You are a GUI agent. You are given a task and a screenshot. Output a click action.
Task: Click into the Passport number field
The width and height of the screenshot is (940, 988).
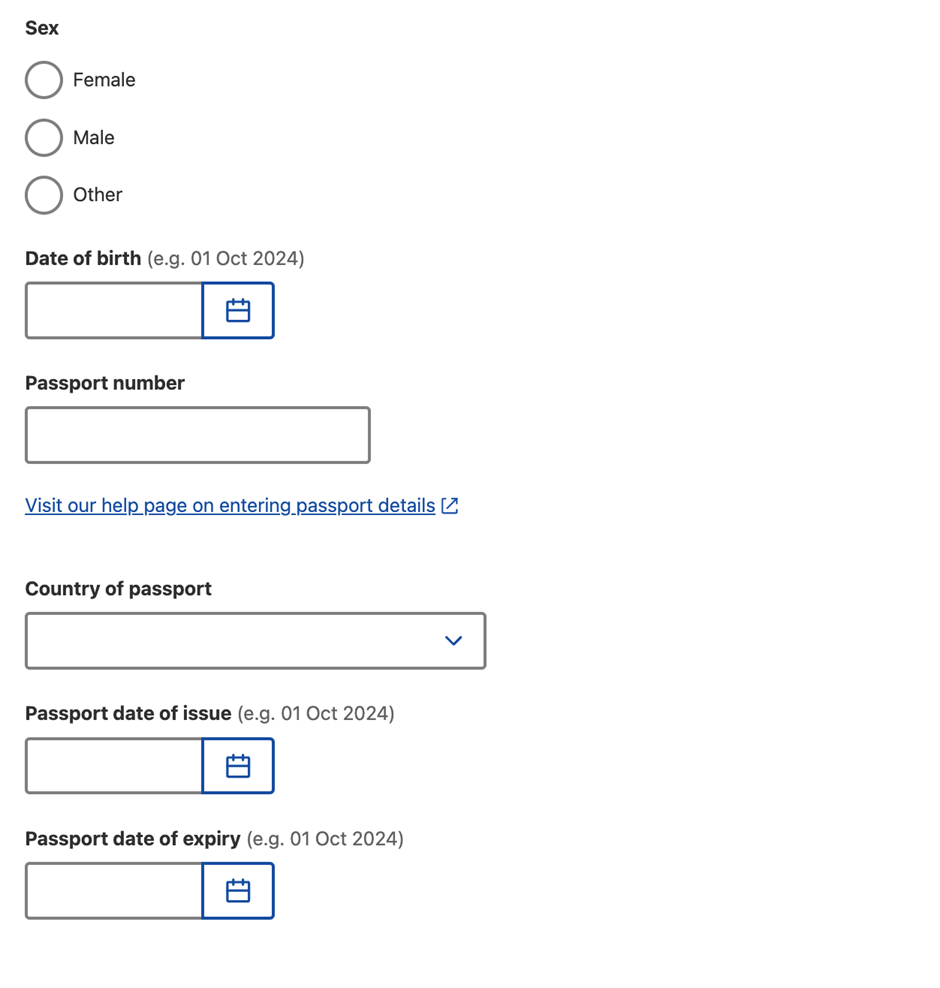pos(197,435)
